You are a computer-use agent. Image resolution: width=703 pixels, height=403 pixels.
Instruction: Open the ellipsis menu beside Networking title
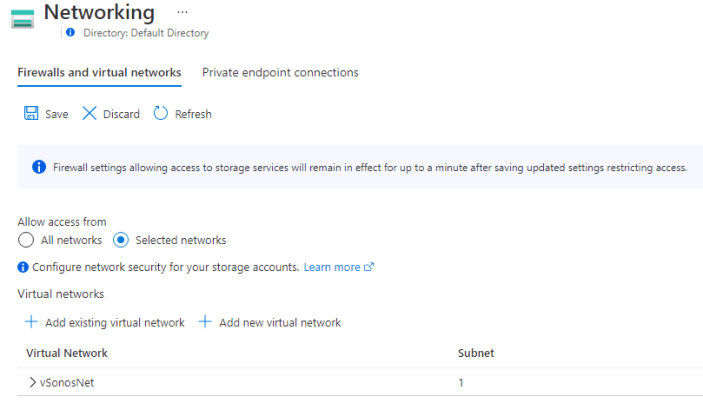point(182,12)
